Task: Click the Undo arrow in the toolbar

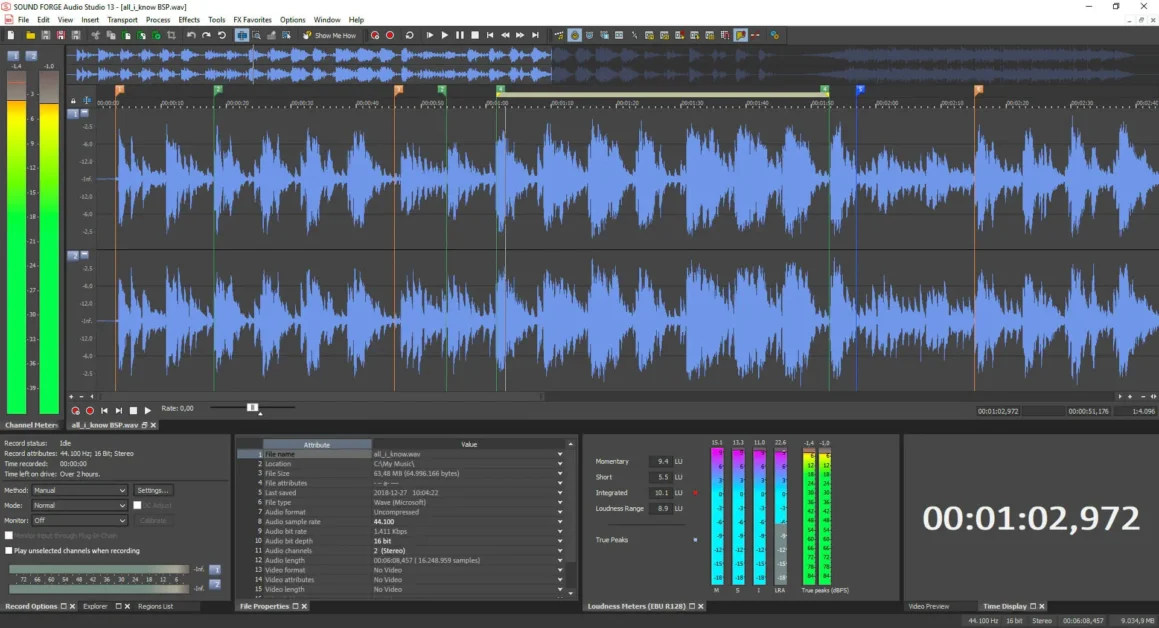Action: tap(191, 35)
